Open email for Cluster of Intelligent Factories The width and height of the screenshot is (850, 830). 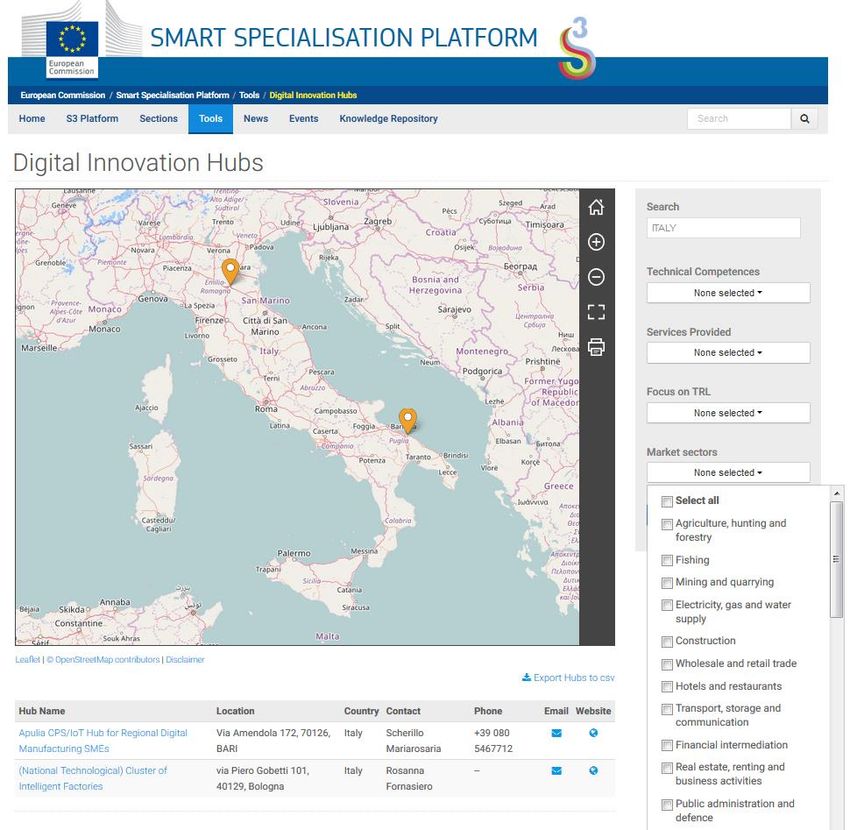[x=556, y=771]
